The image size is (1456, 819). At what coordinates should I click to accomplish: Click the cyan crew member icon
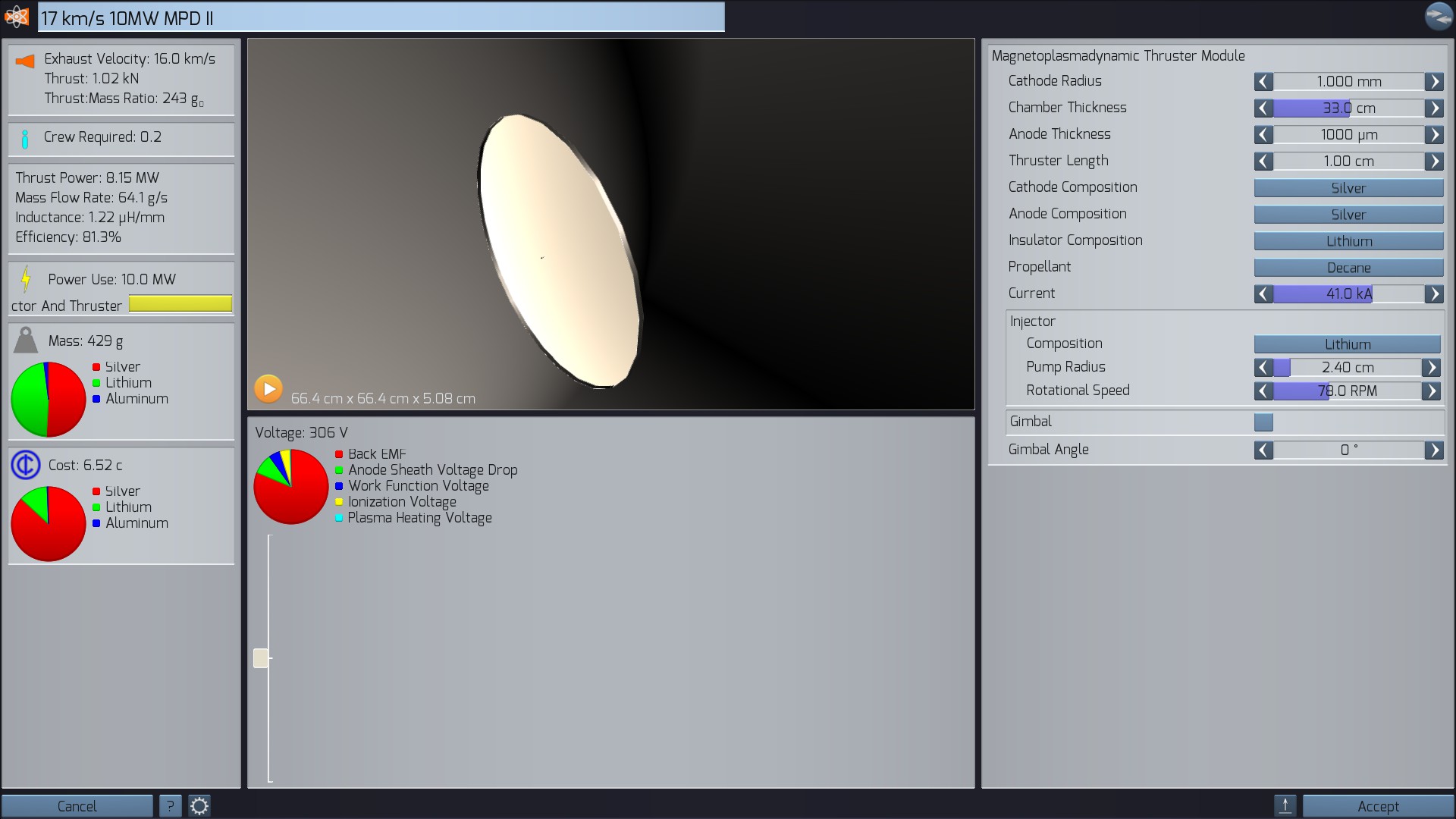tap(25, 139)
